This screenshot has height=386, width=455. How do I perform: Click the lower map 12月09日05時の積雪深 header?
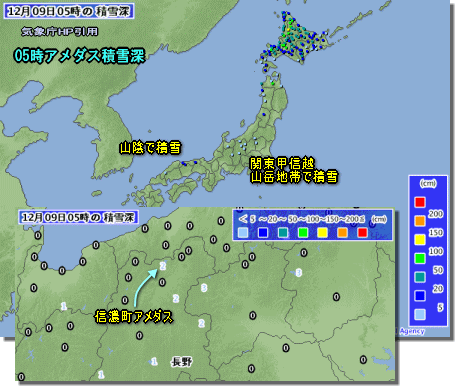pyautogui.click(x=78, y=217)
